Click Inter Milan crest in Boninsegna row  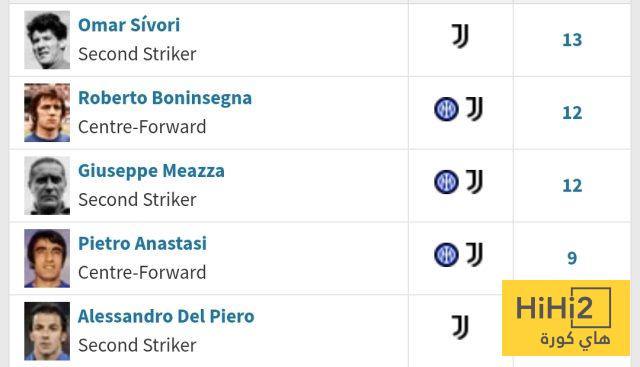point(446,109)
